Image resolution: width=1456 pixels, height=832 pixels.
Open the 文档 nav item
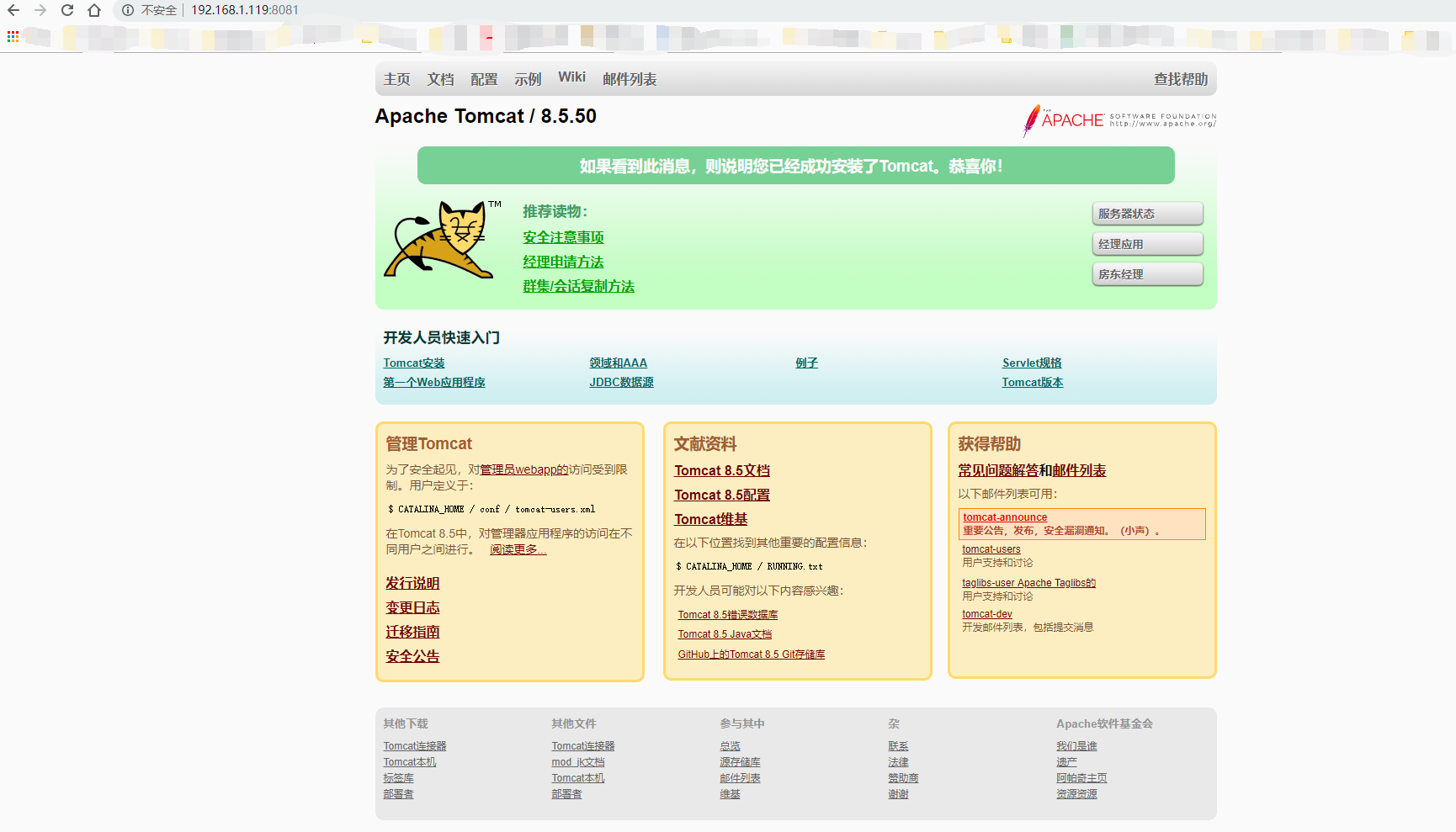click(440, 79)
